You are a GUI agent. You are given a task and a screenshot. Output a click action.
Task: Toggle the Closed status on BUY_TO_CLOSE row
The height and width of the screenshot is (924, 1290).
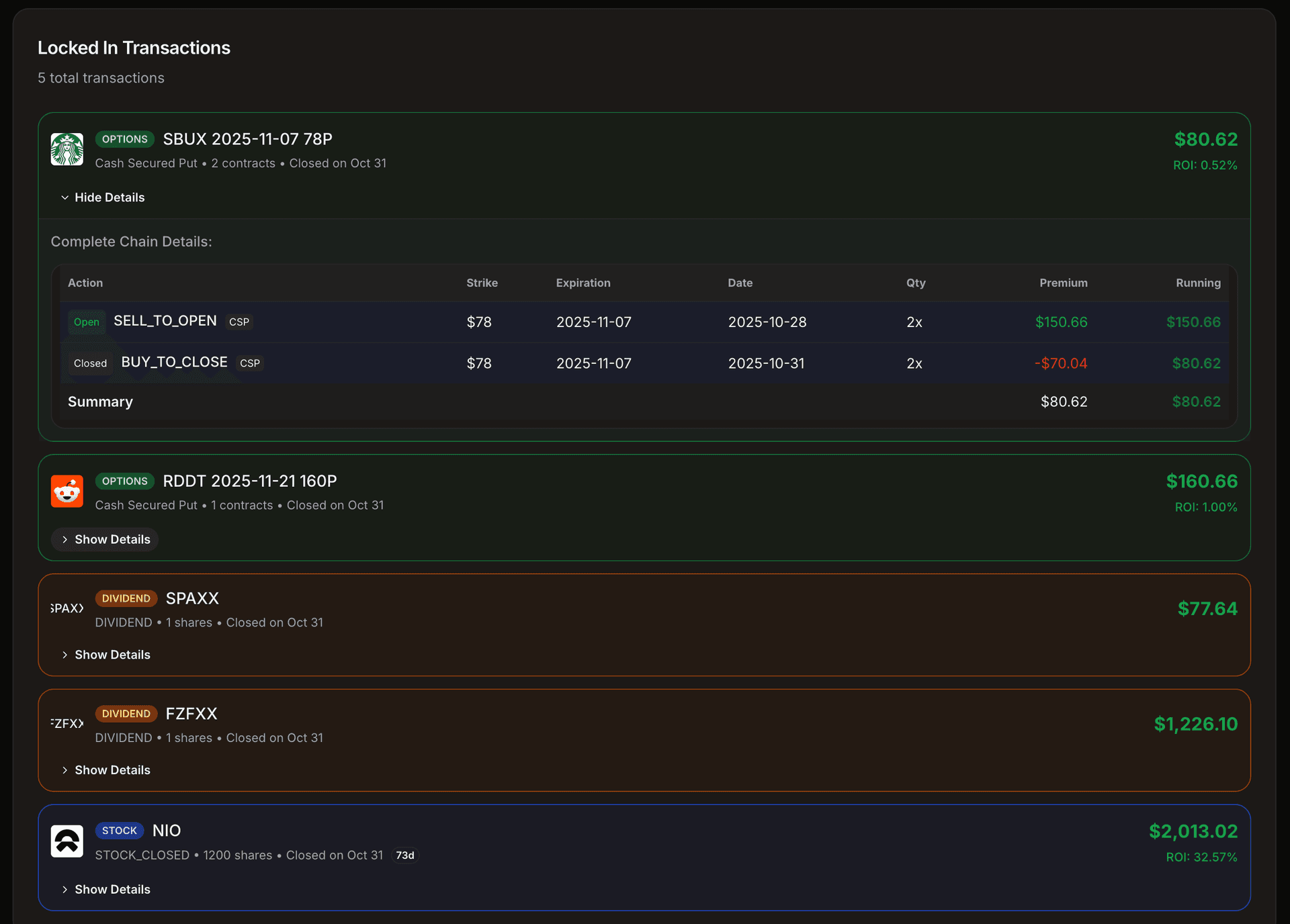click(89, 363)
